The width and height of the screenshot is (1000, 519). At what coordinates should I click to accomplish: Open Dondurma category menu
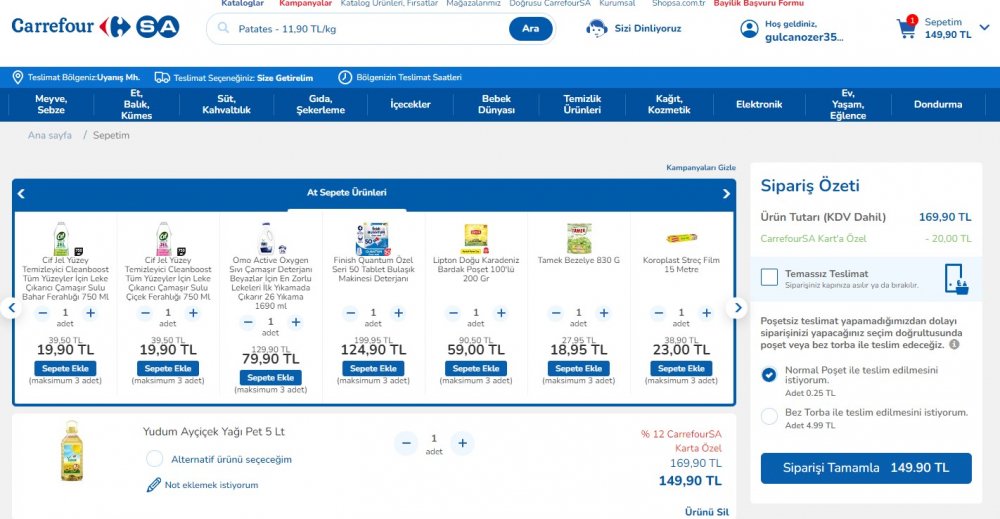(x=938, y=105)
